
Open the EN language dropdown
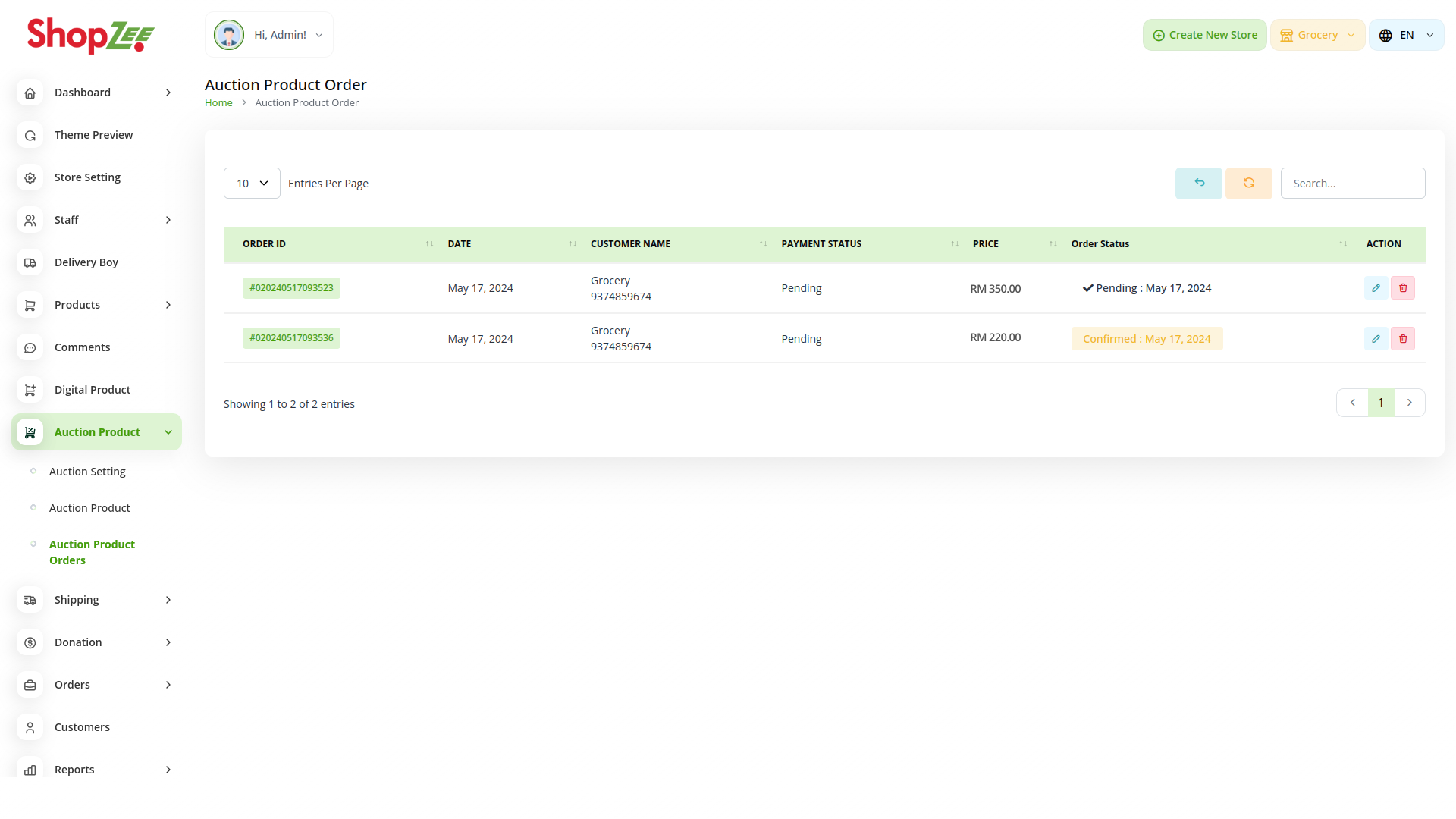tap(1406, 35)
